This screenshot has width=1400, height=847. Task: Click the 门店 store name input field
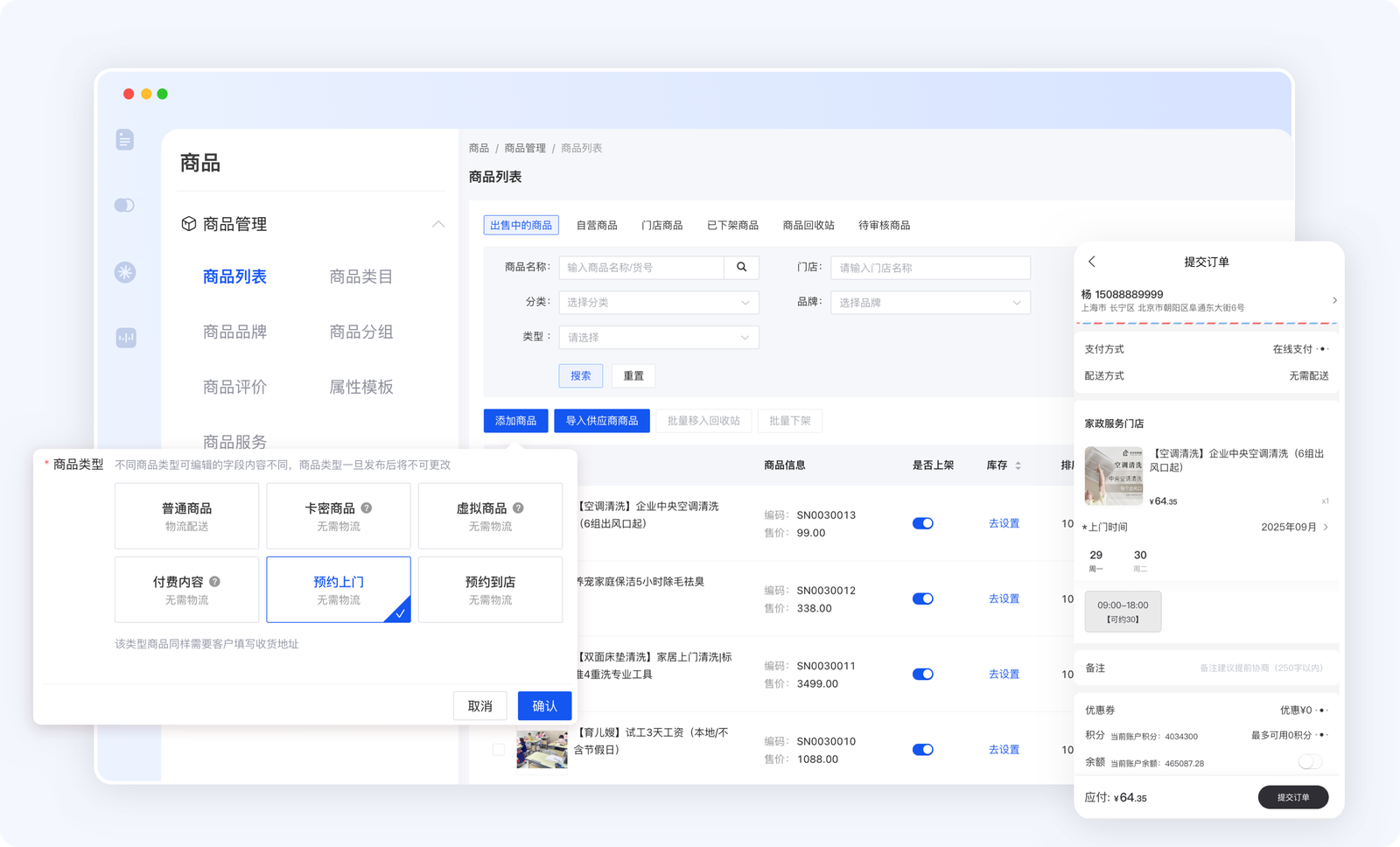tap(929, 268)
